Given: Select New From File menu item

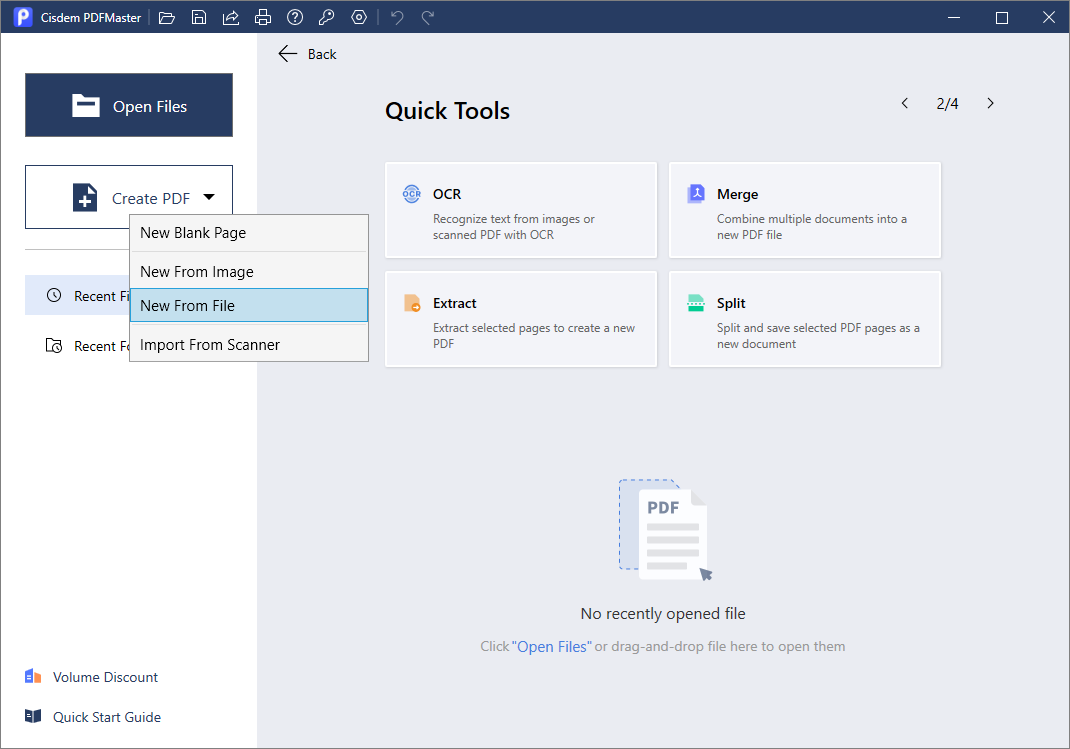Looking at the screenshot, I should [x=249, y=305].
